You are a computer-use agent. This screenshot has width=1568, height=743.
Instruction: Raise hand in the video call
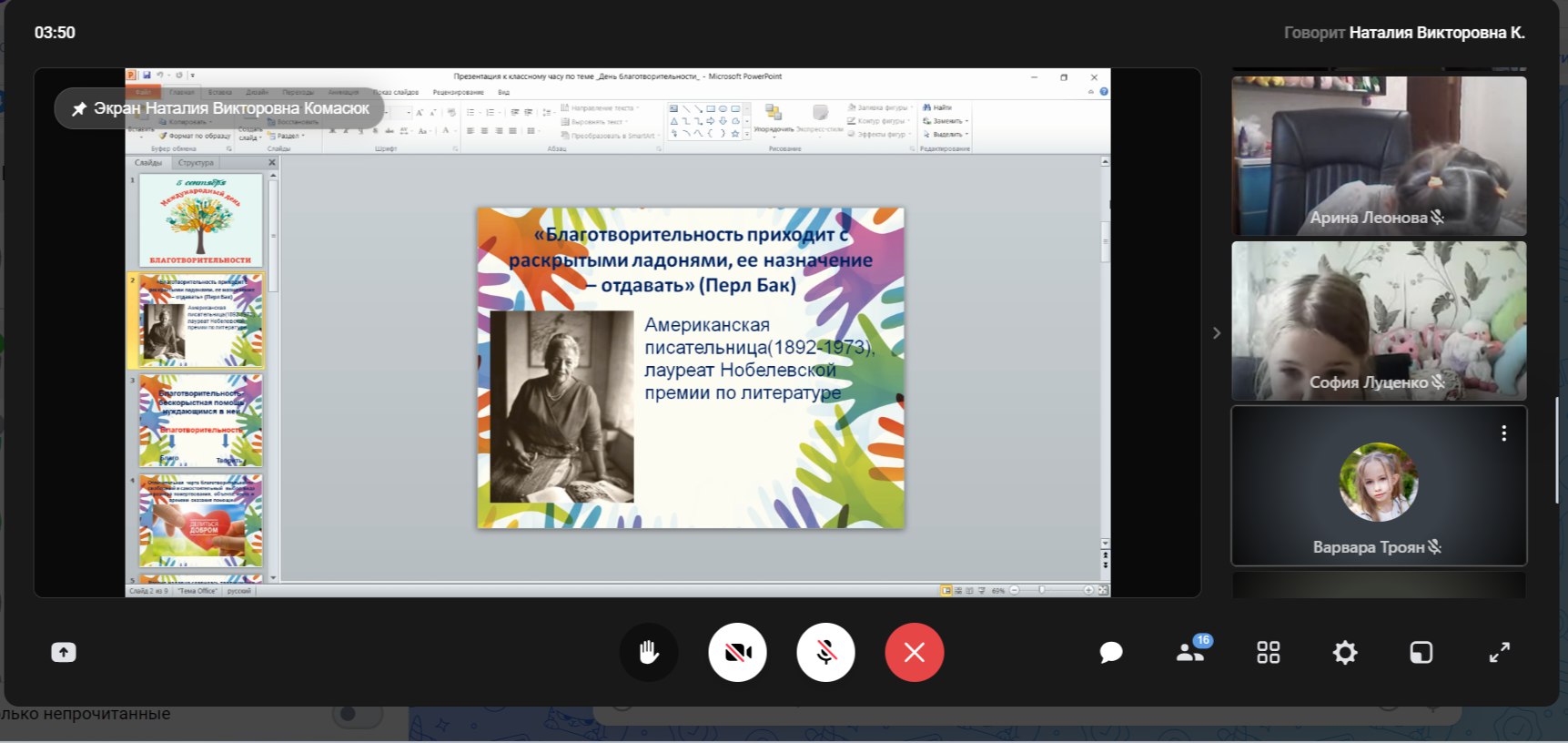648,652
